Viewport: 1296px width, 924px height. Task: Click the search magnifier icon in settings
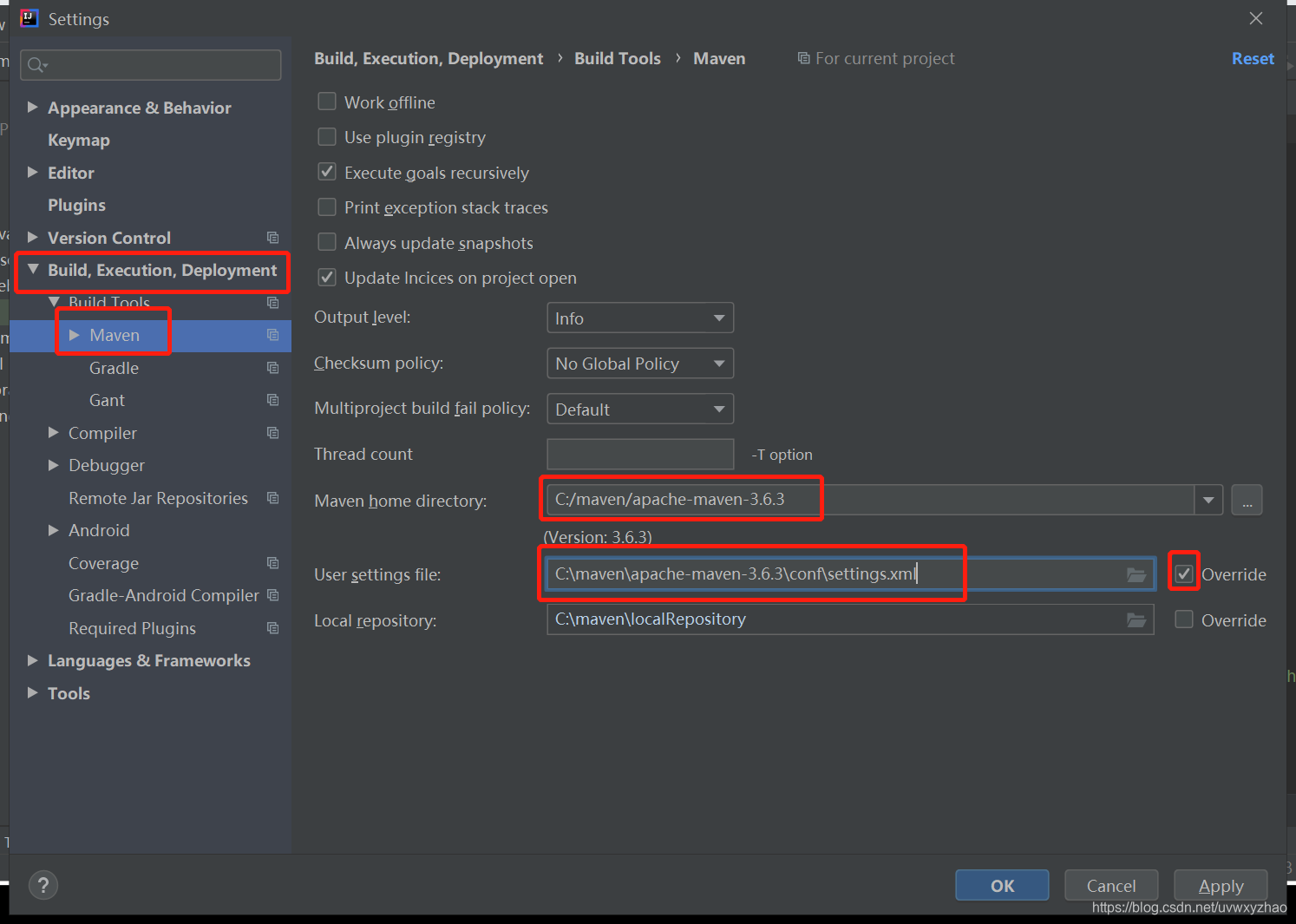pyautogui.click(x=36, y=65)
